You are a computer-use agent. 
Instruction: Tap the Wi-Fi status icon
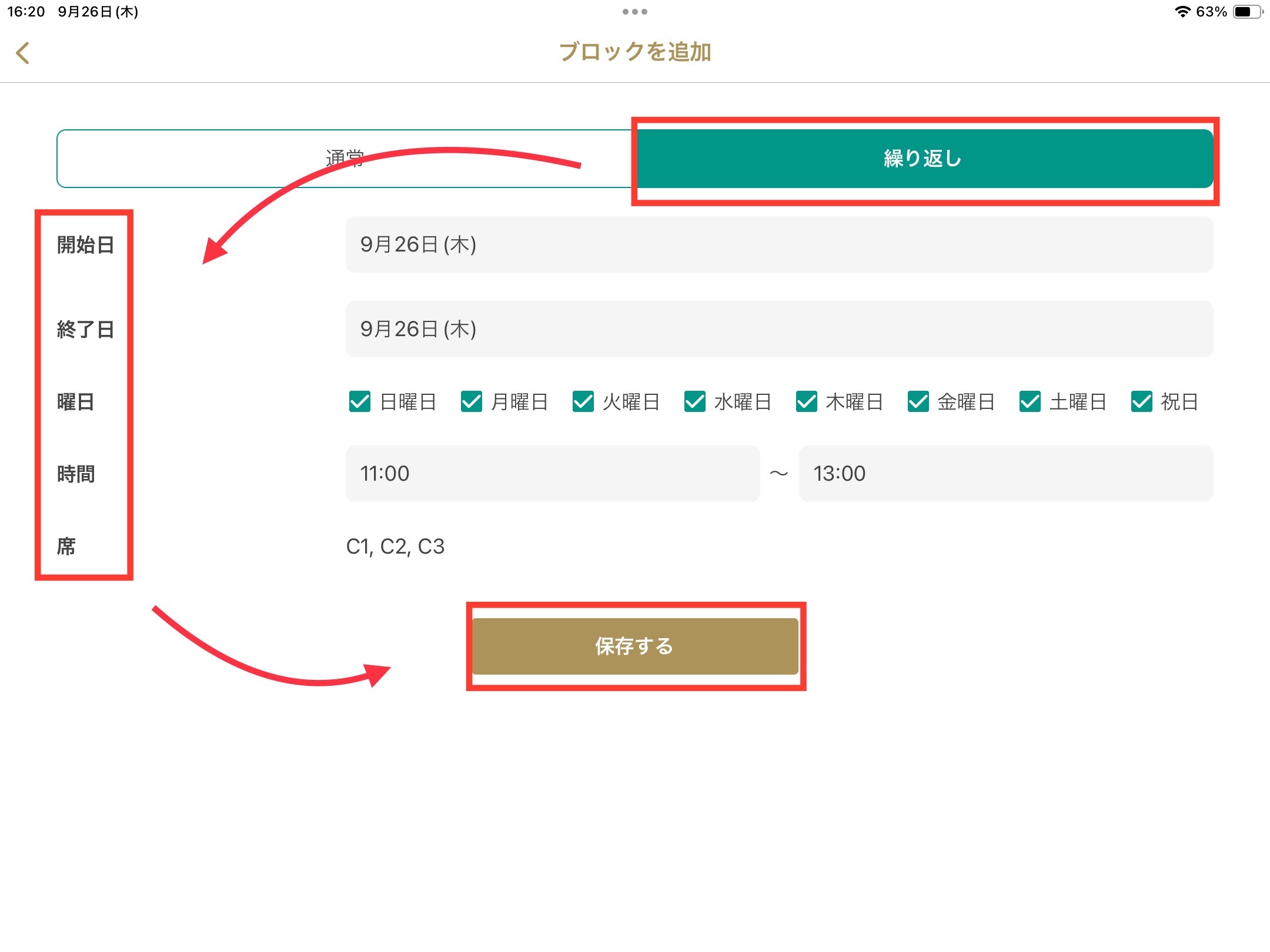tap(1182, 12)
